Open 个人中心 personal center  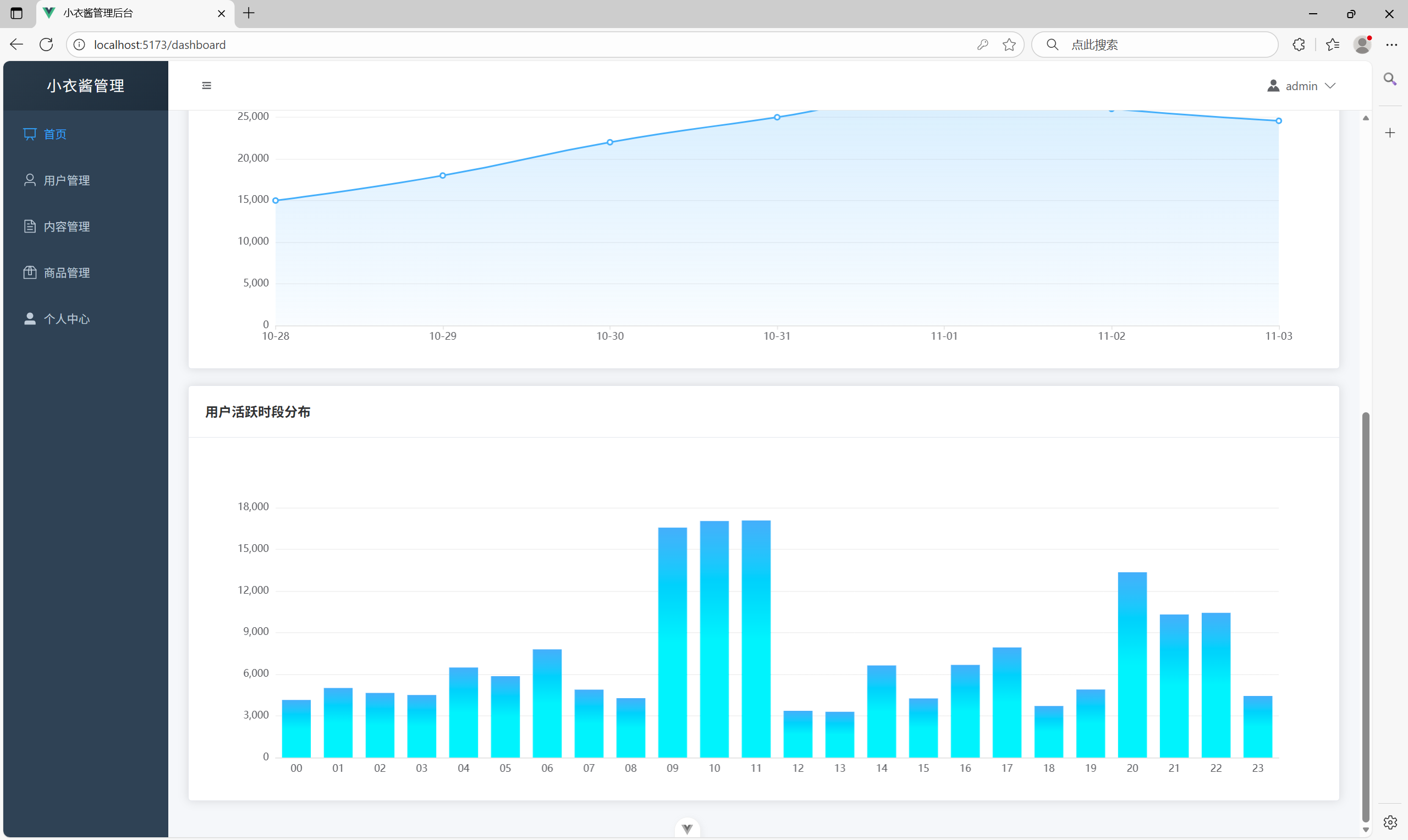point(66,319)
